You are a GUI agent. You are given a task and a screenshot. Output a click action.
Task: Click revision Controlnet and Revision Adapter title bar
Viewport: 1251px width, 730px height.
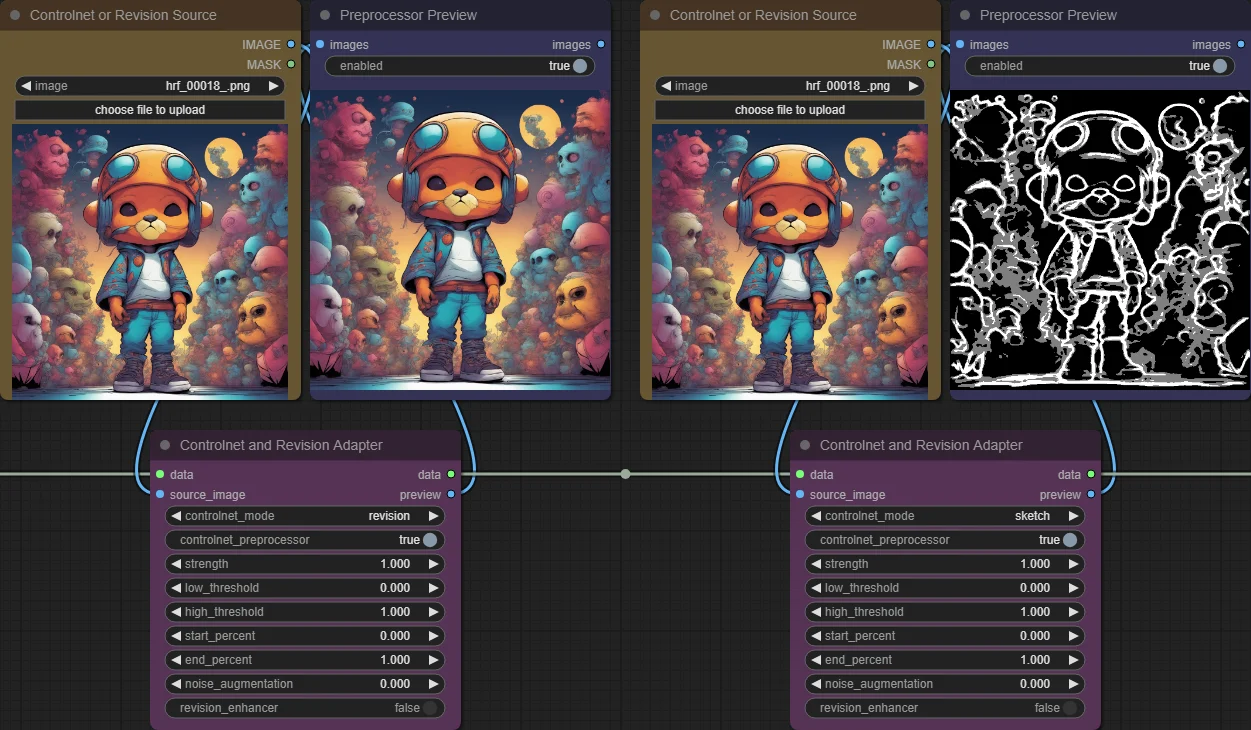tap(305, 445)
